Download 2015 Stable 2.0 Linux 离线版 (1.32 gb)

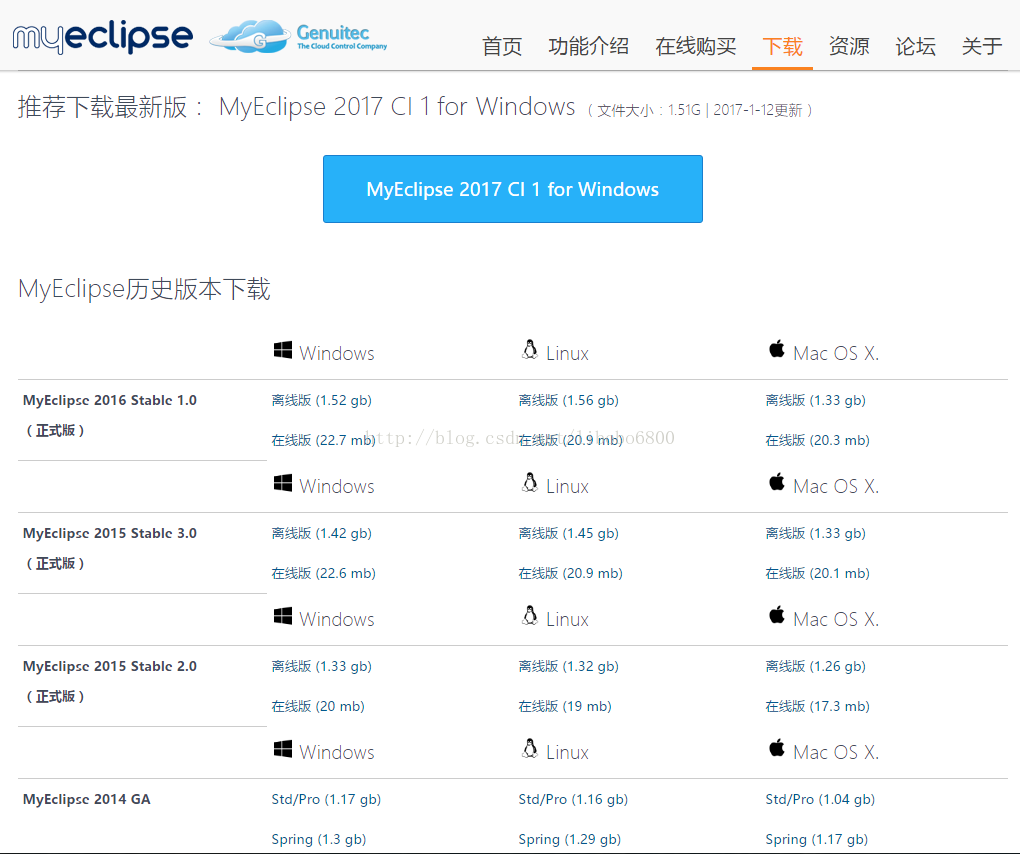point(569,666)
